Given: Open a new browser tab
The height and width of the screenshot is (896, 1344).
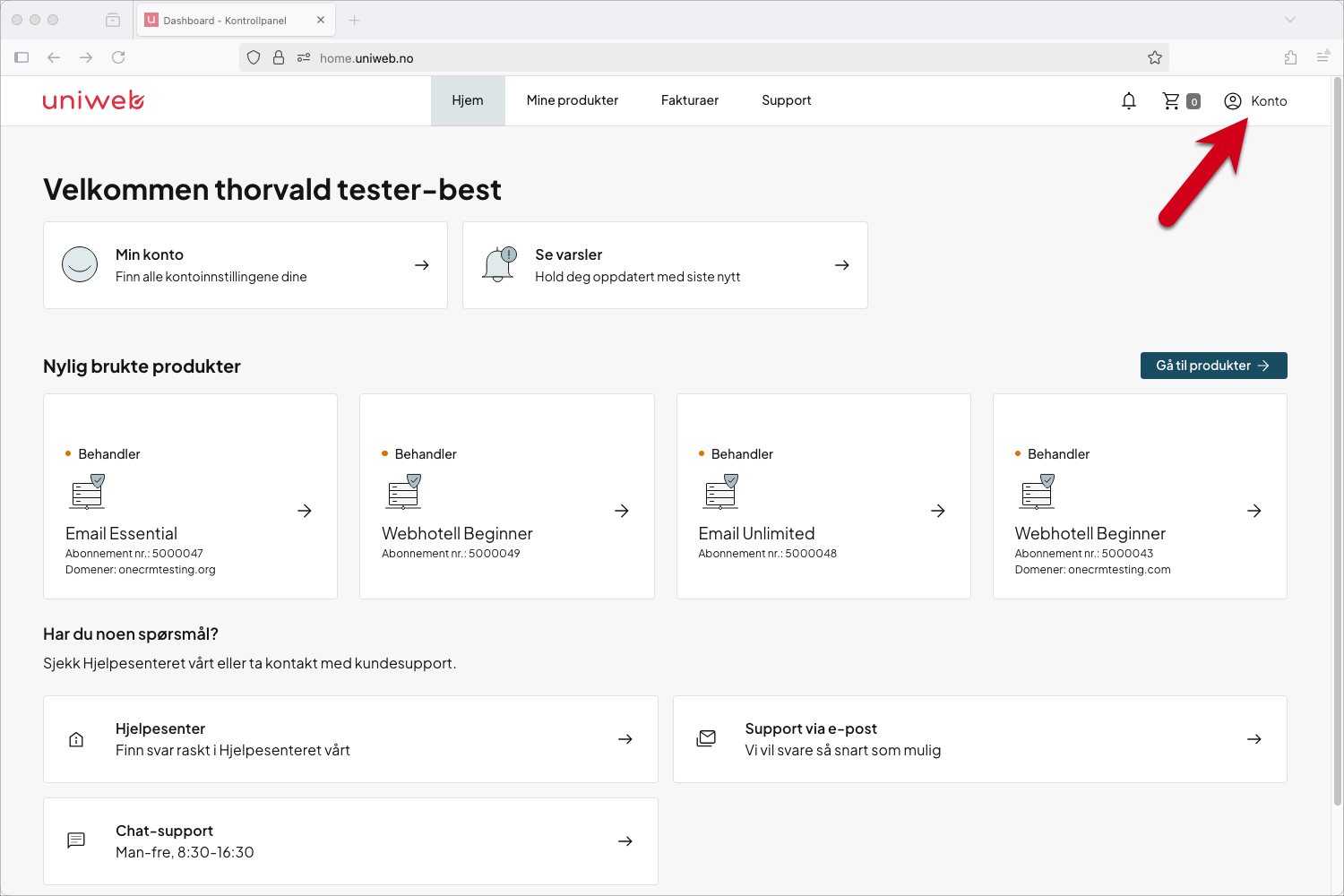Looking at the screenshot, I should tap(355, 20).
